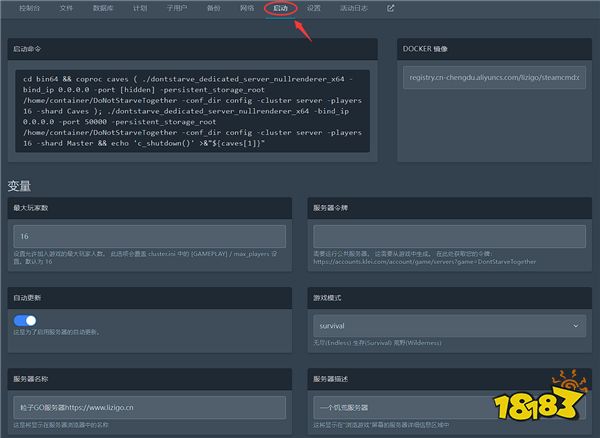600x438 pixels.
Task: View the 活动日志 activity log tab
Action: (x=354, y=8)
